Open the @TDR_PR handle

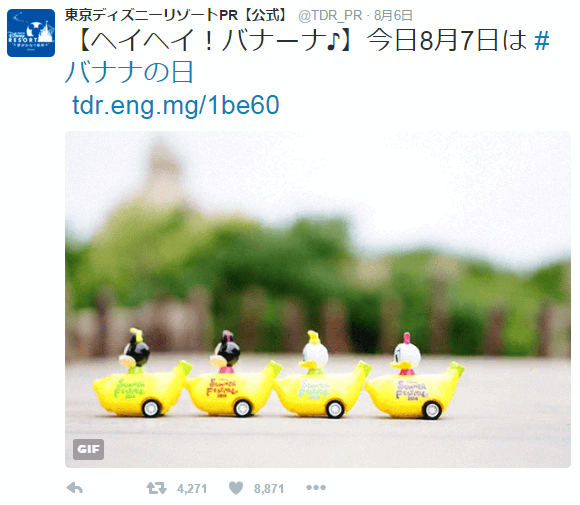click(x=330, y=16)
